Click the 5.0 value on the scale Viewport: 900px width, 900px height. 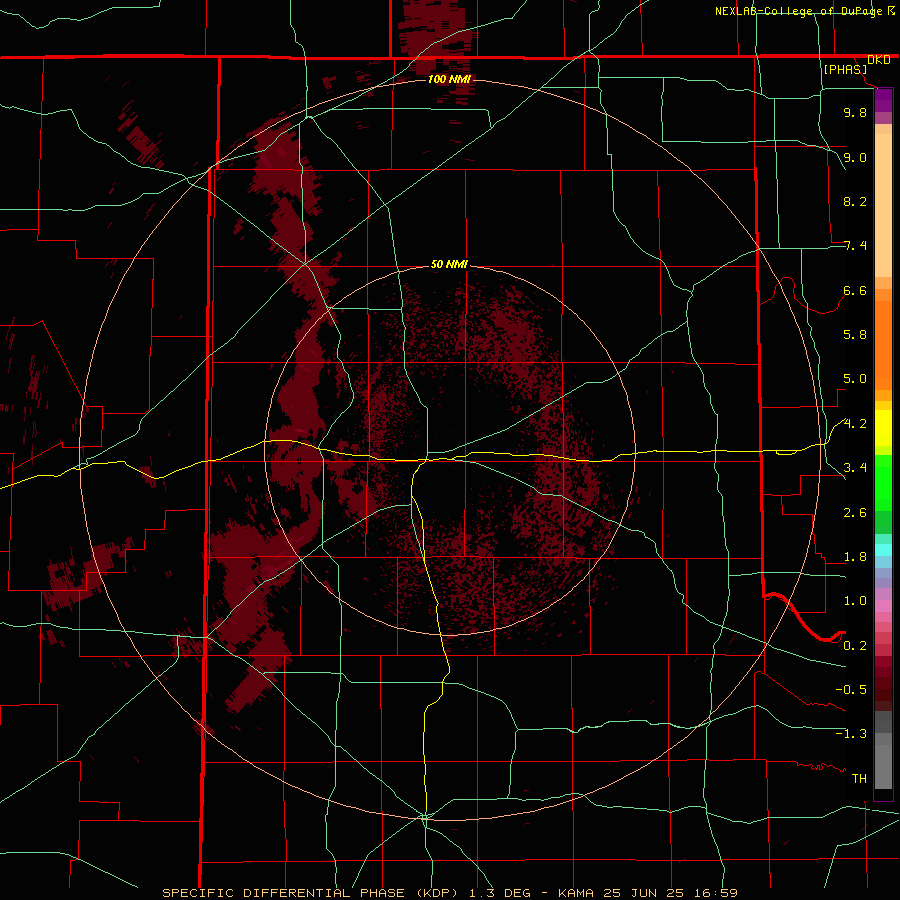pyautogui.click(x=855, y=379)
